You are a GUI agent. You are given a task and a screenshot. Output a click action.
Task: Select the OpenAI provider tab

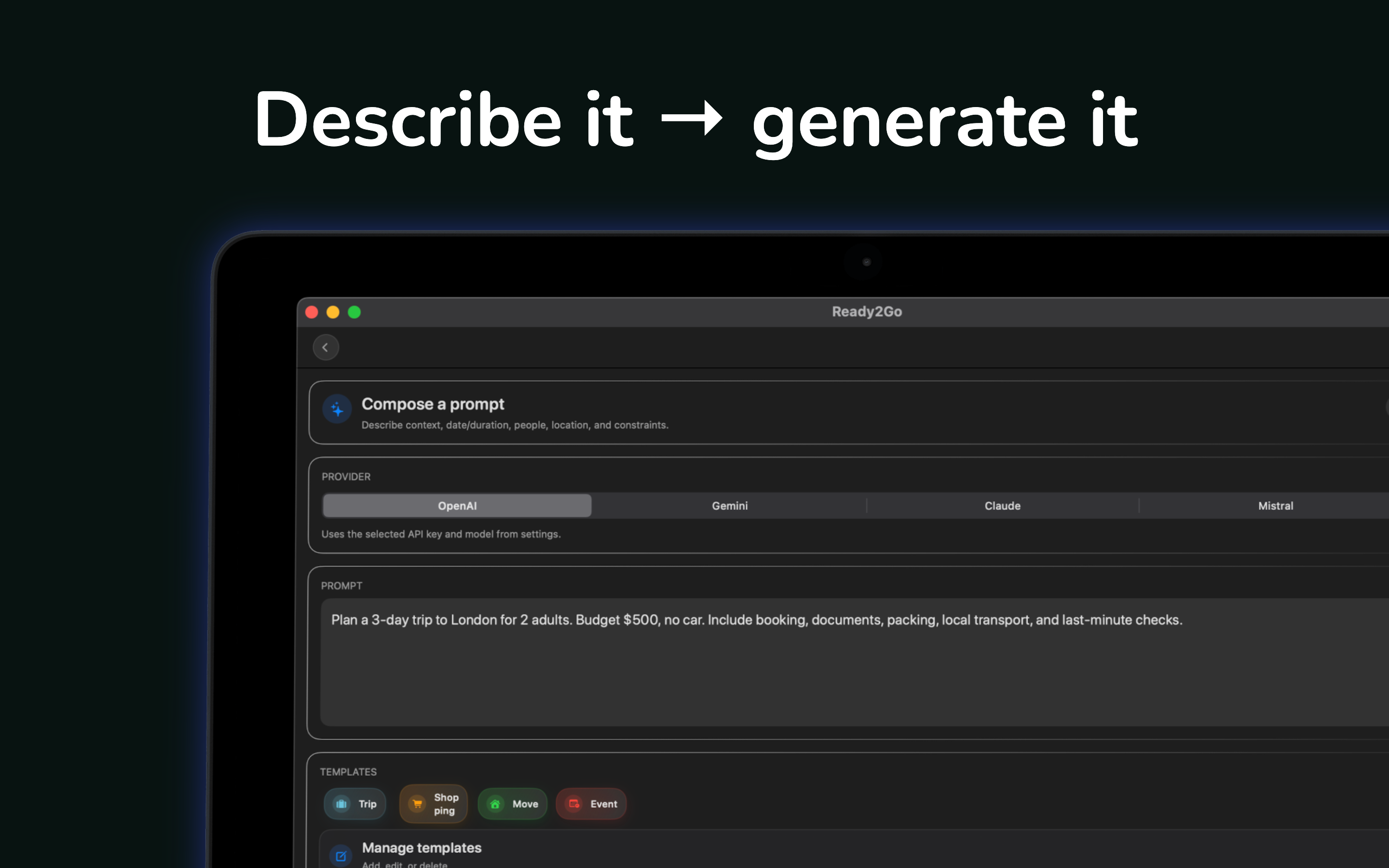457,506
